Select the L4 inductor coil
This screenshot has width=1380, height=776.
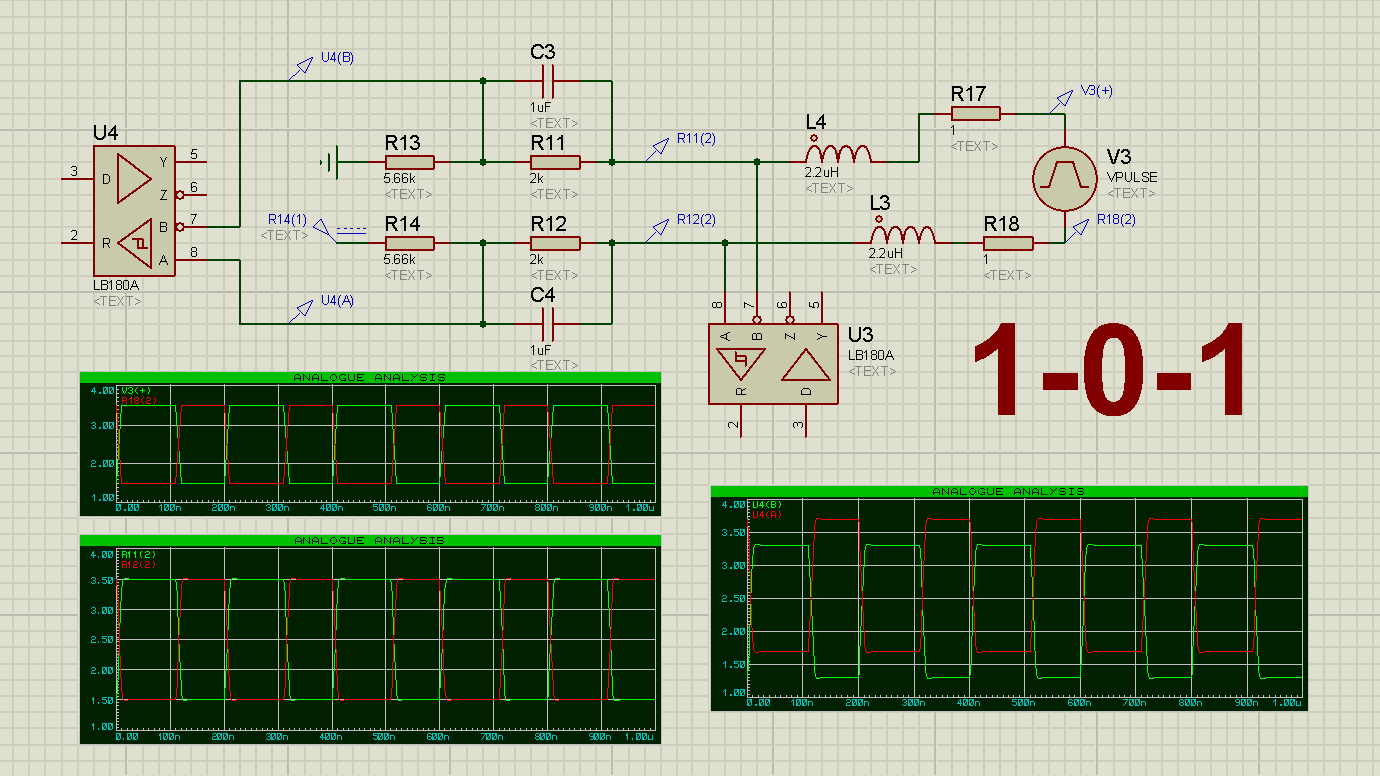coord(838,153)
